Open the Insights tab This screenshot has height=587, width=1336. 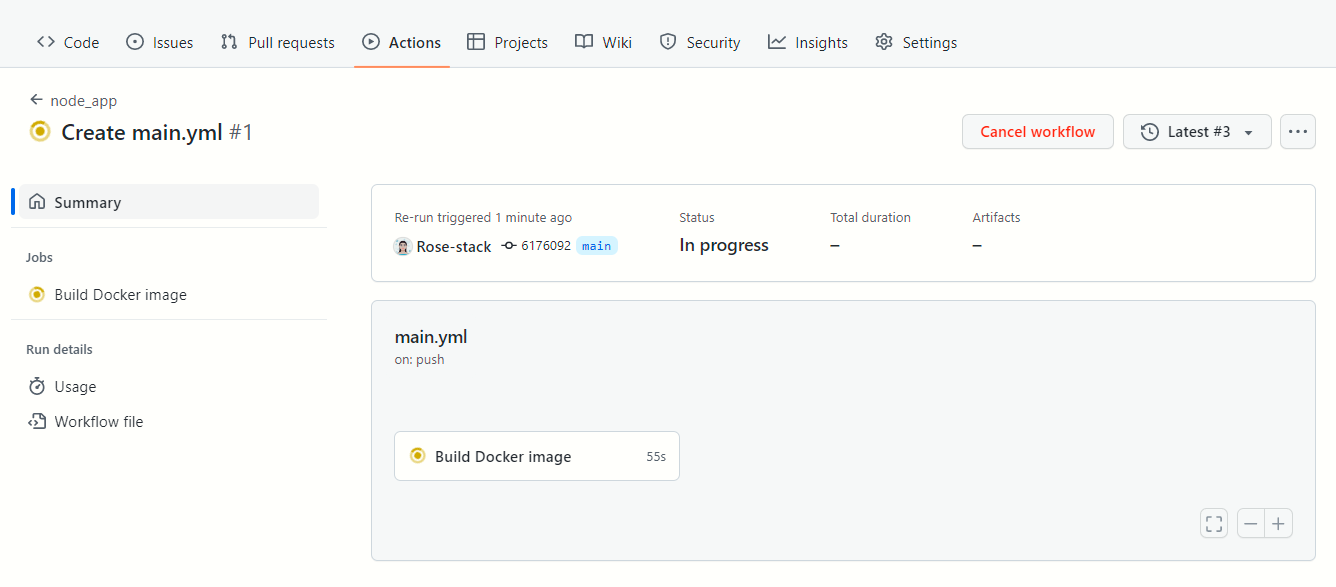(807, 42)
